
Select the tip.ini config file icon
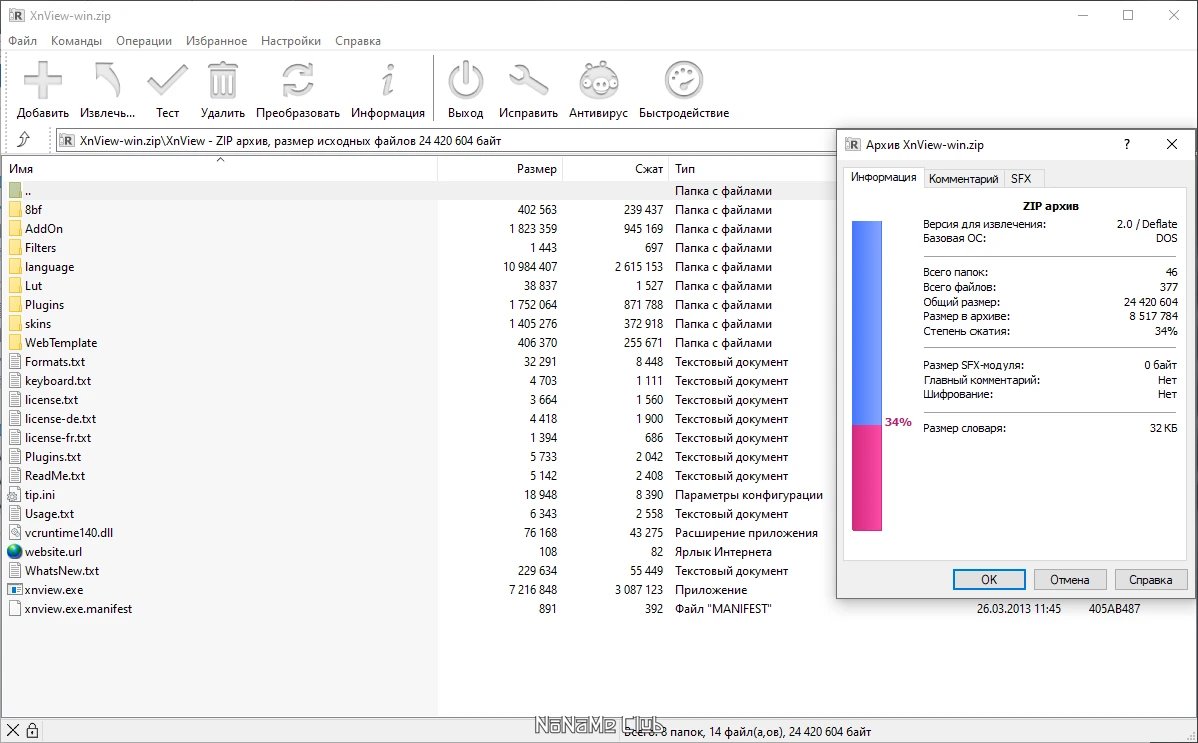(15, 495)
